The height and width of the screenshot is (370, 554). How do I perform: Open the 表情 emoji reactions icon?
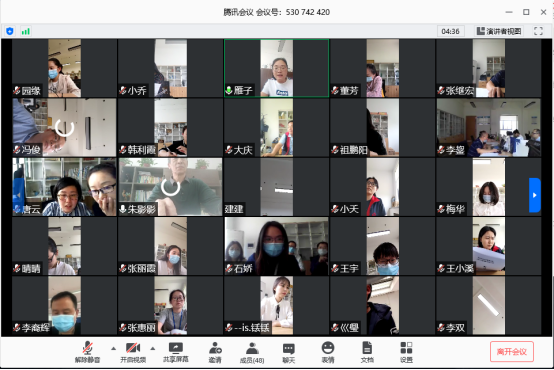tap(328, 352)
